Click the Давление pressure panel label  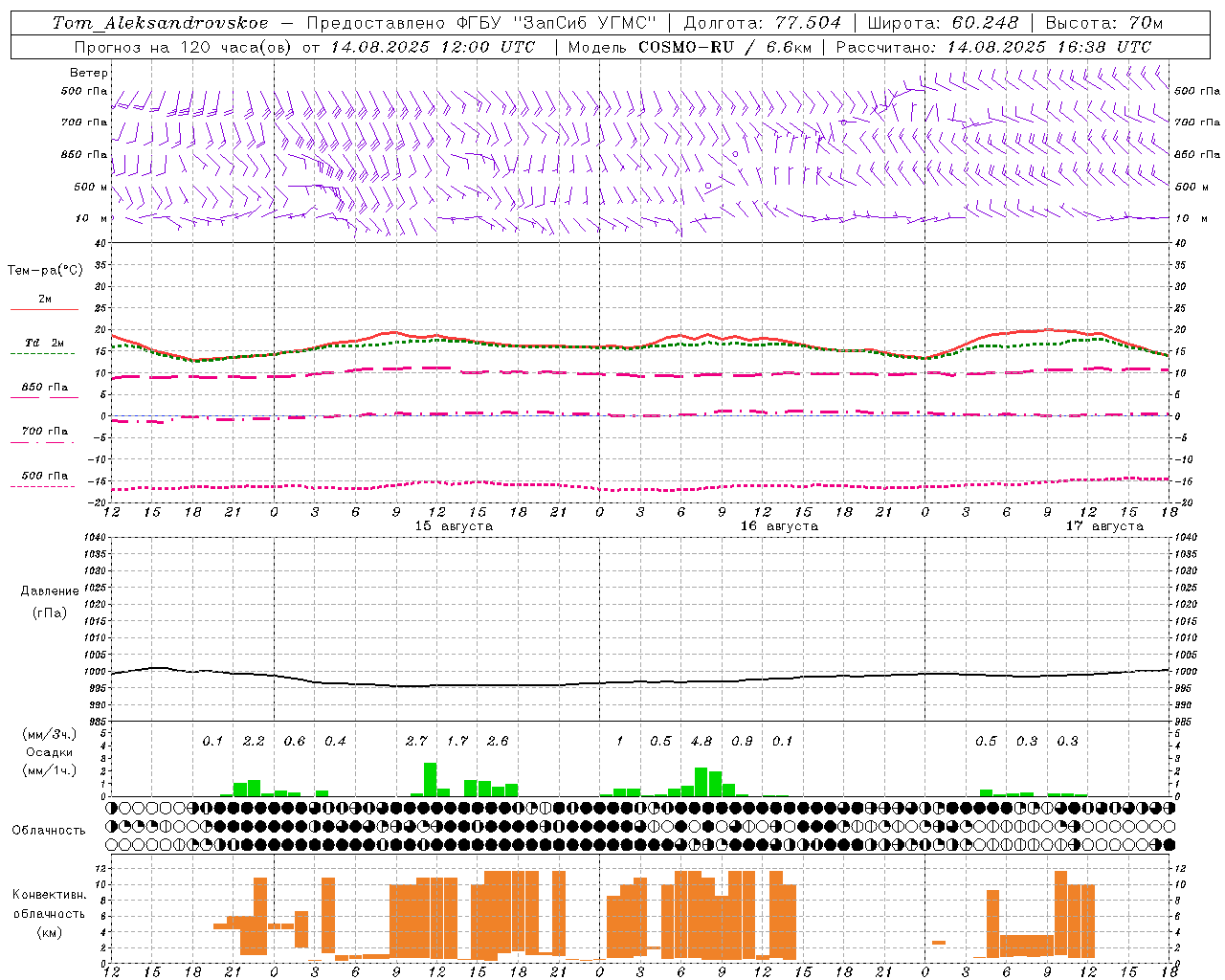pos(49,591)
